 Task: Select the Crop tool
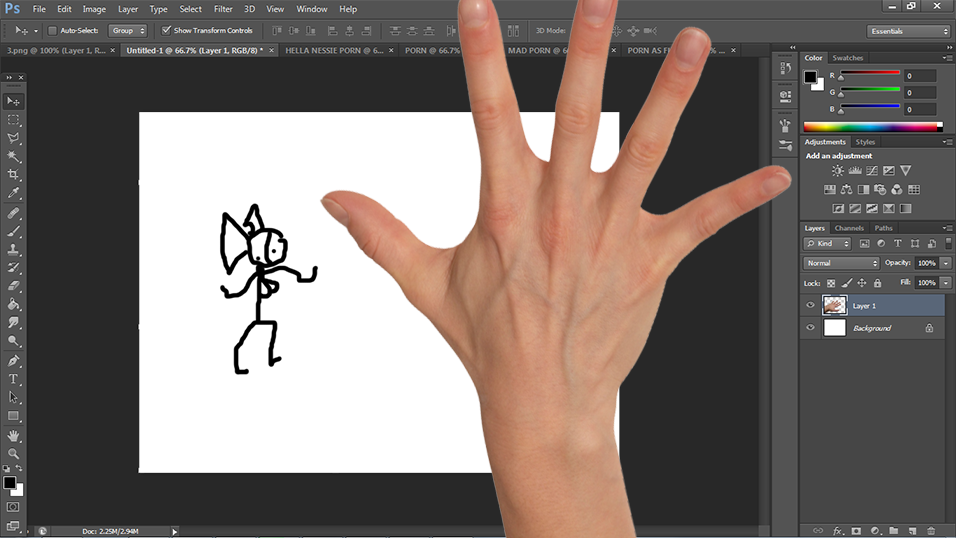tap(14, 175)
